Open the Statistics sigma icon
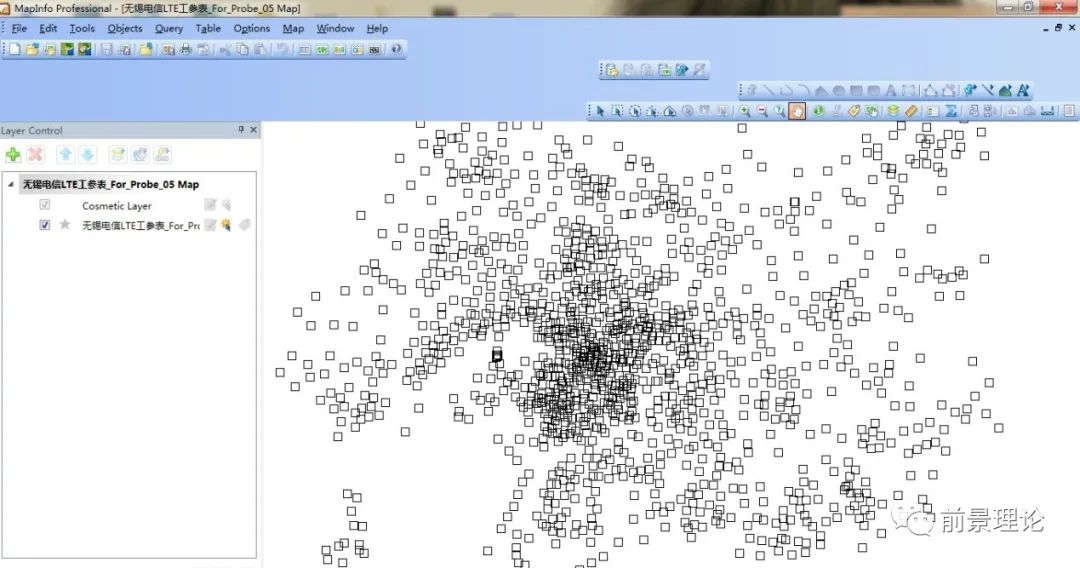This screenshot has width=1080, height=568. tap(951, 111)
